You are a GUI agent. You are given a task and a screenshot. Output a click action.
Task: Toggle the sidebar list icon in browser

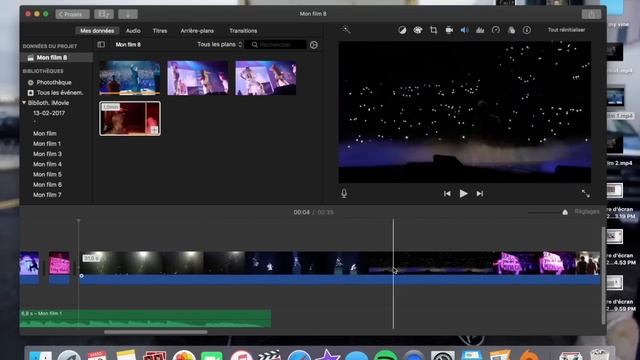point(101,44)
